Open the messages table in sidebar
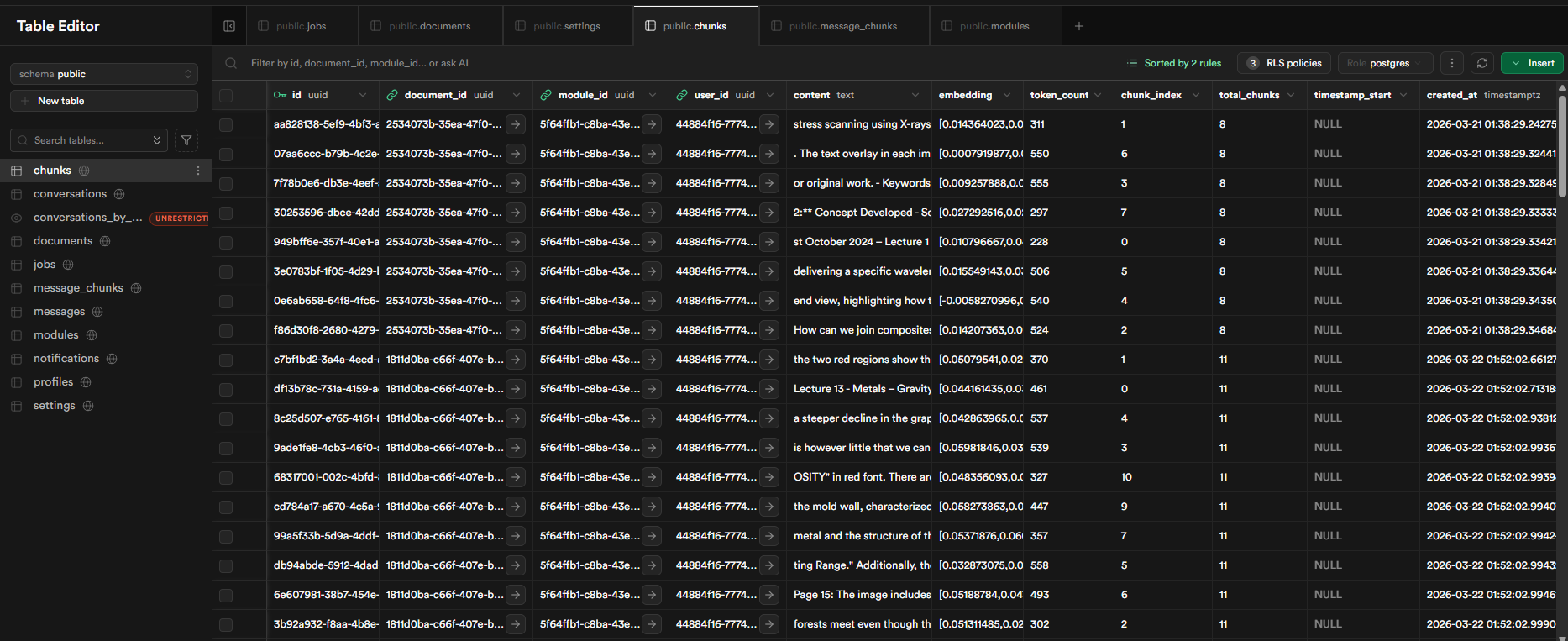Image resolution: width=1568 pixels, height=641 pixels. click(59, 312)
